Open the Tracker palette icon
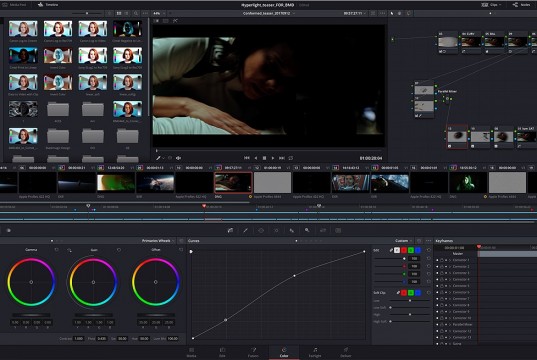Viewport: 537px width, 360px height. click(x=276, y=231)
